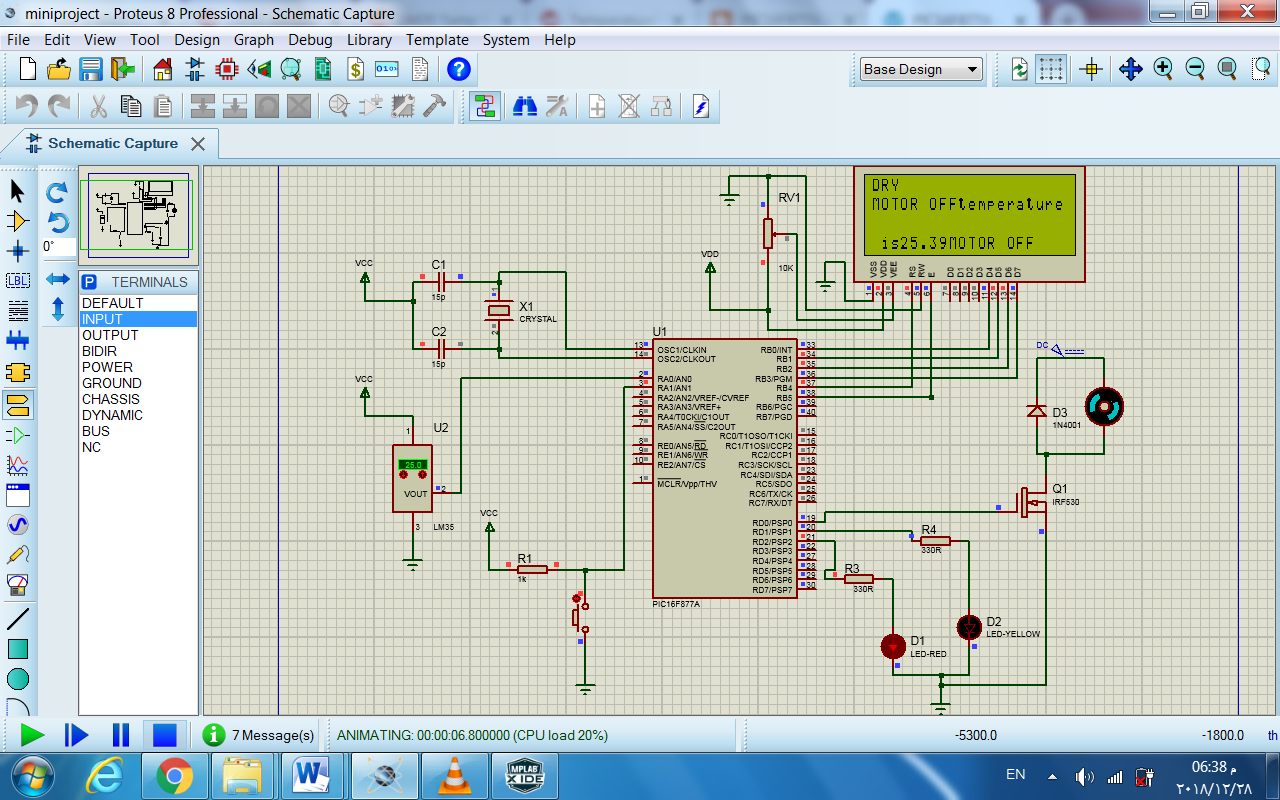Open Source Code 0101 icon
This screenshot has height=800, width=1280.
tap(387, 69)
